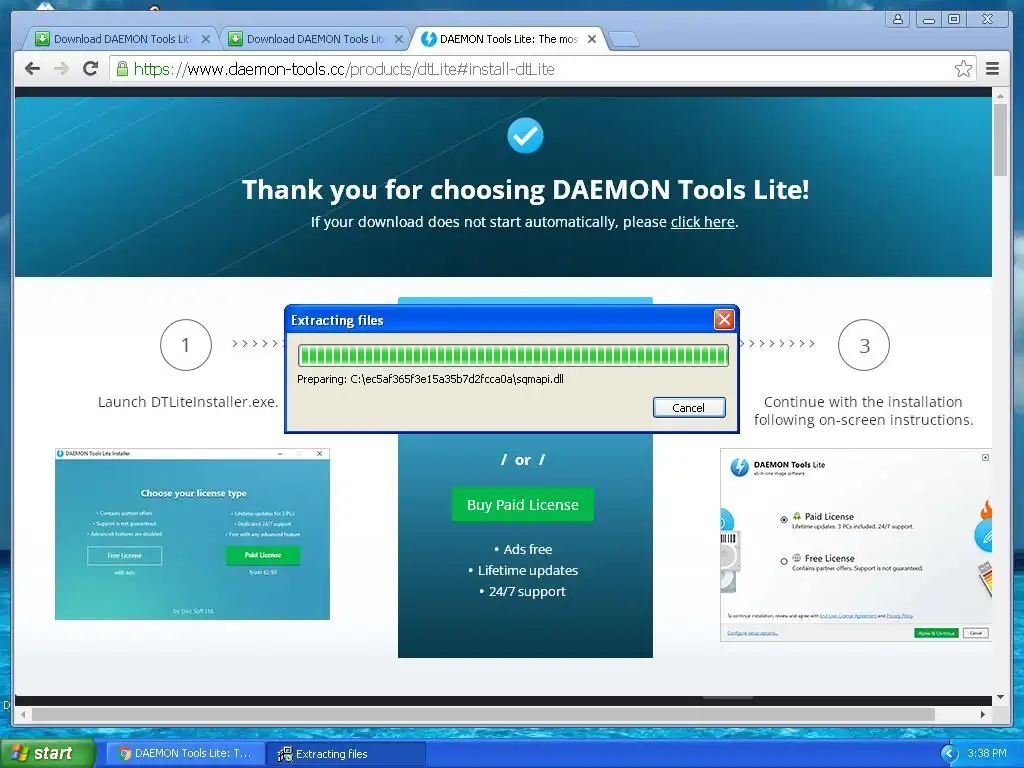Click horizontal scroll left arrow
Image resolution: width=1024 pixels, height=768 pixels.
[24, 714]
